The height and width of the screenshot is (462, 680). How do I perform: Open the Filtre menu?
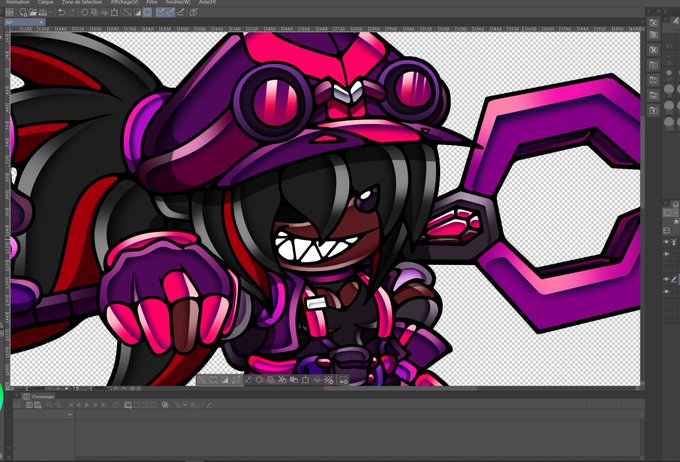[152, 2]
